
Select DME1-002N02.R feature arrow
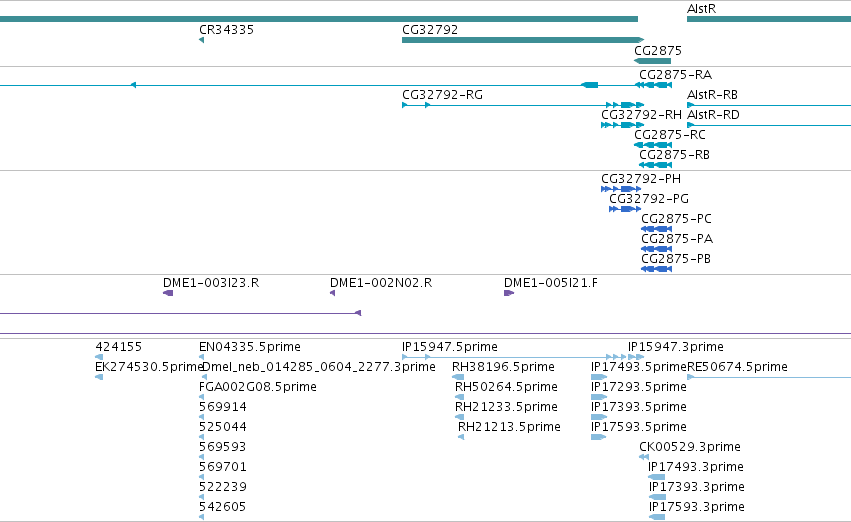pos(332,294)
